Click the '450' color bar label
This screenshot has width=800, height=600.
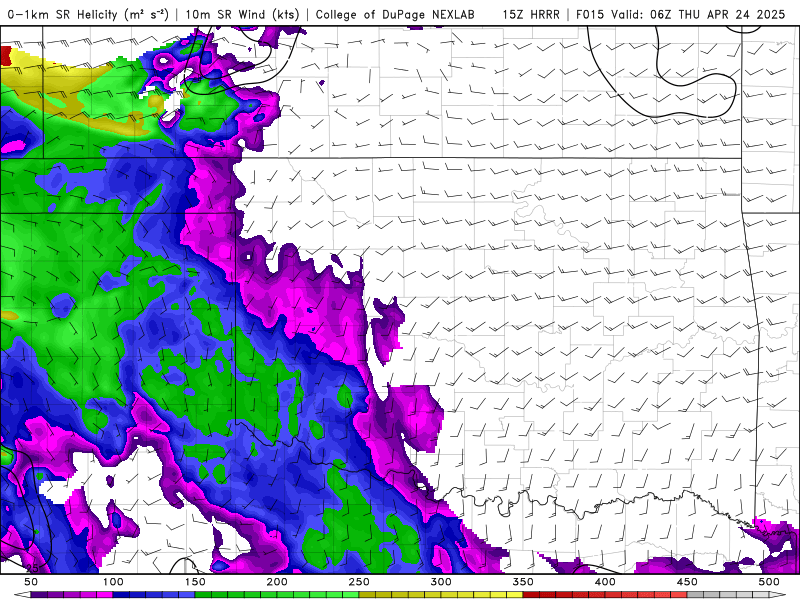(687, 582)
